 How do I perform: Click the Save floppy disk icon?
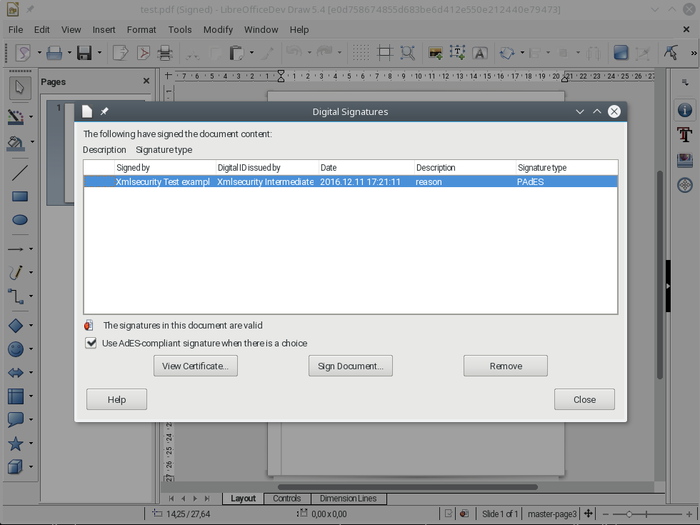pos(84,53)
